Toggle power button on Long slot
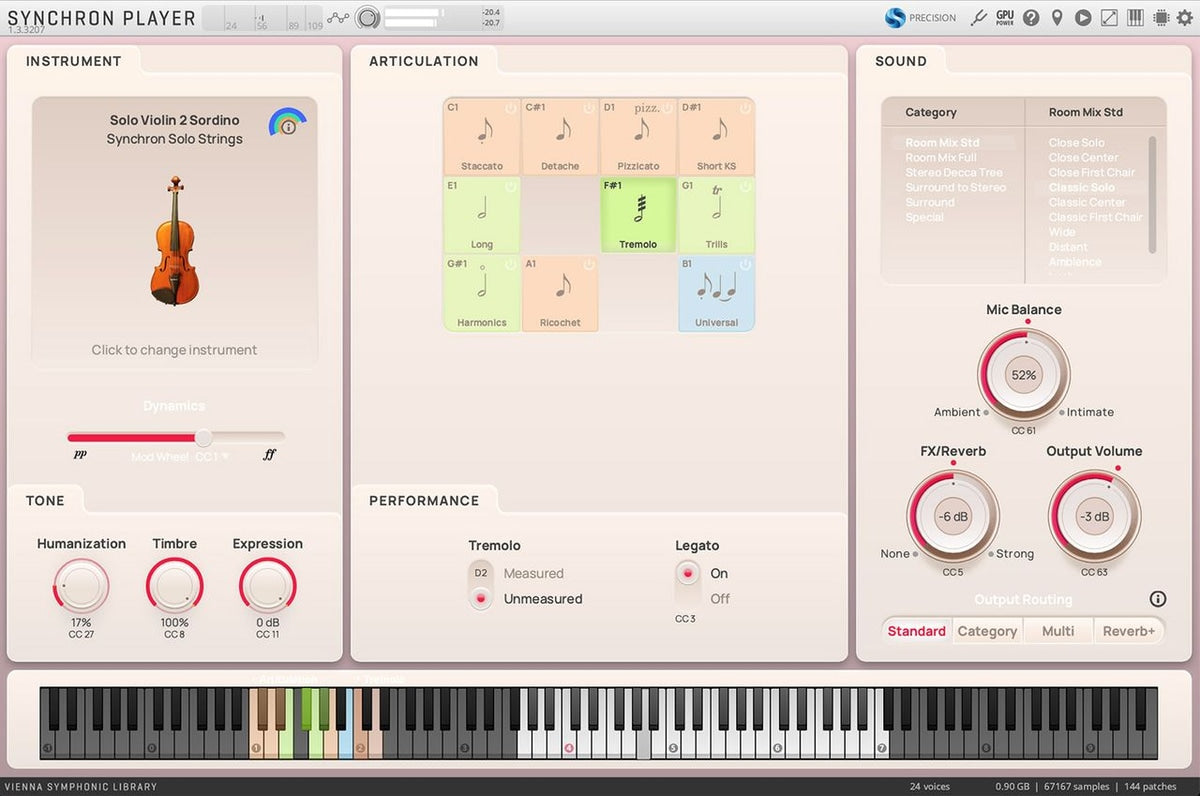 click(510, 186)
